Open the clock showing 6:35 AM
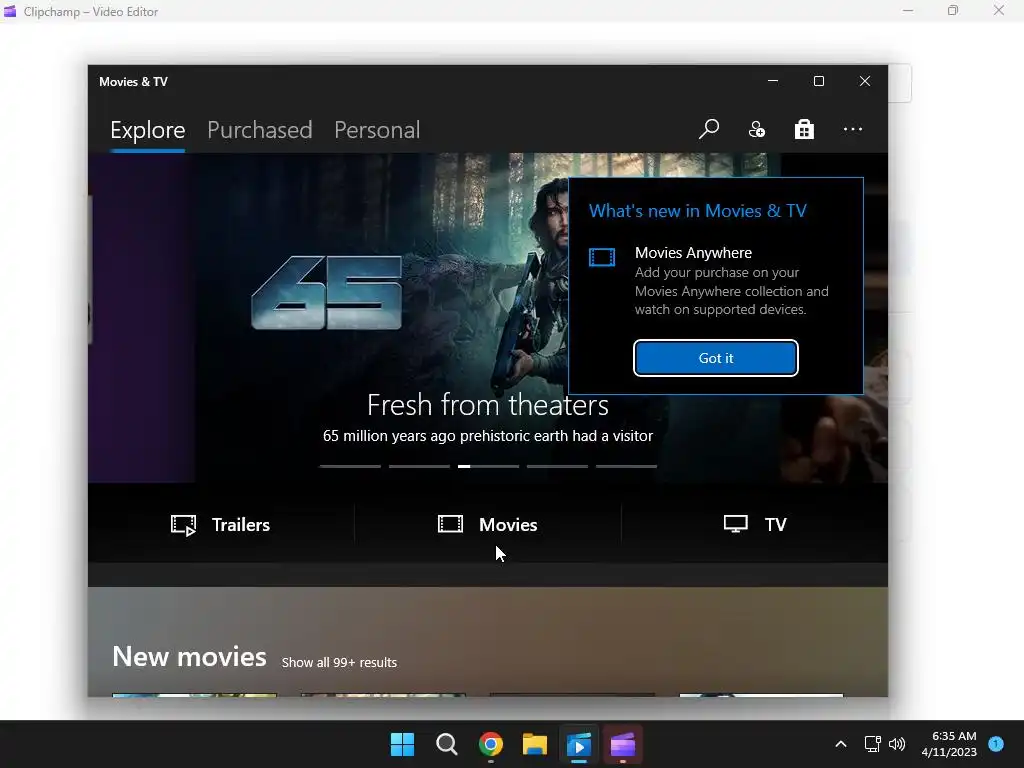 coord(949,744)
